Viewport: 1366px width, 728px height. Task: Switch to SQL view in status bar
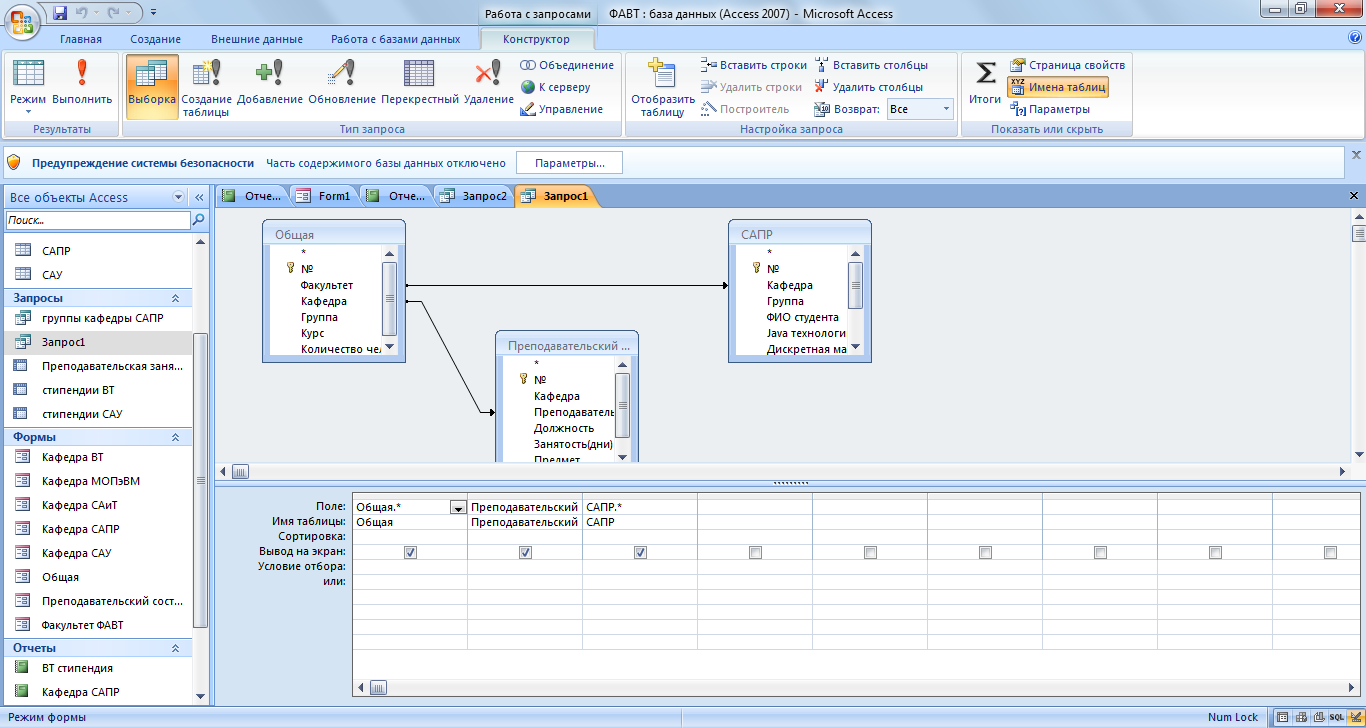pos(1337,718)
